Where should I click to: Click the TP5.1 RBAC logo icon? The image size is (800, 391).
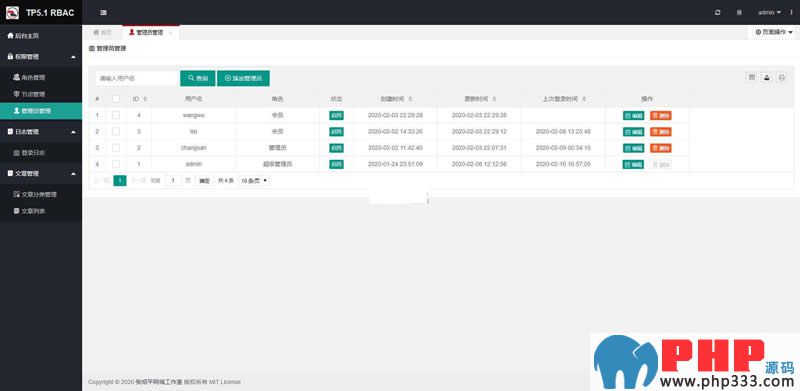(12, 12)
